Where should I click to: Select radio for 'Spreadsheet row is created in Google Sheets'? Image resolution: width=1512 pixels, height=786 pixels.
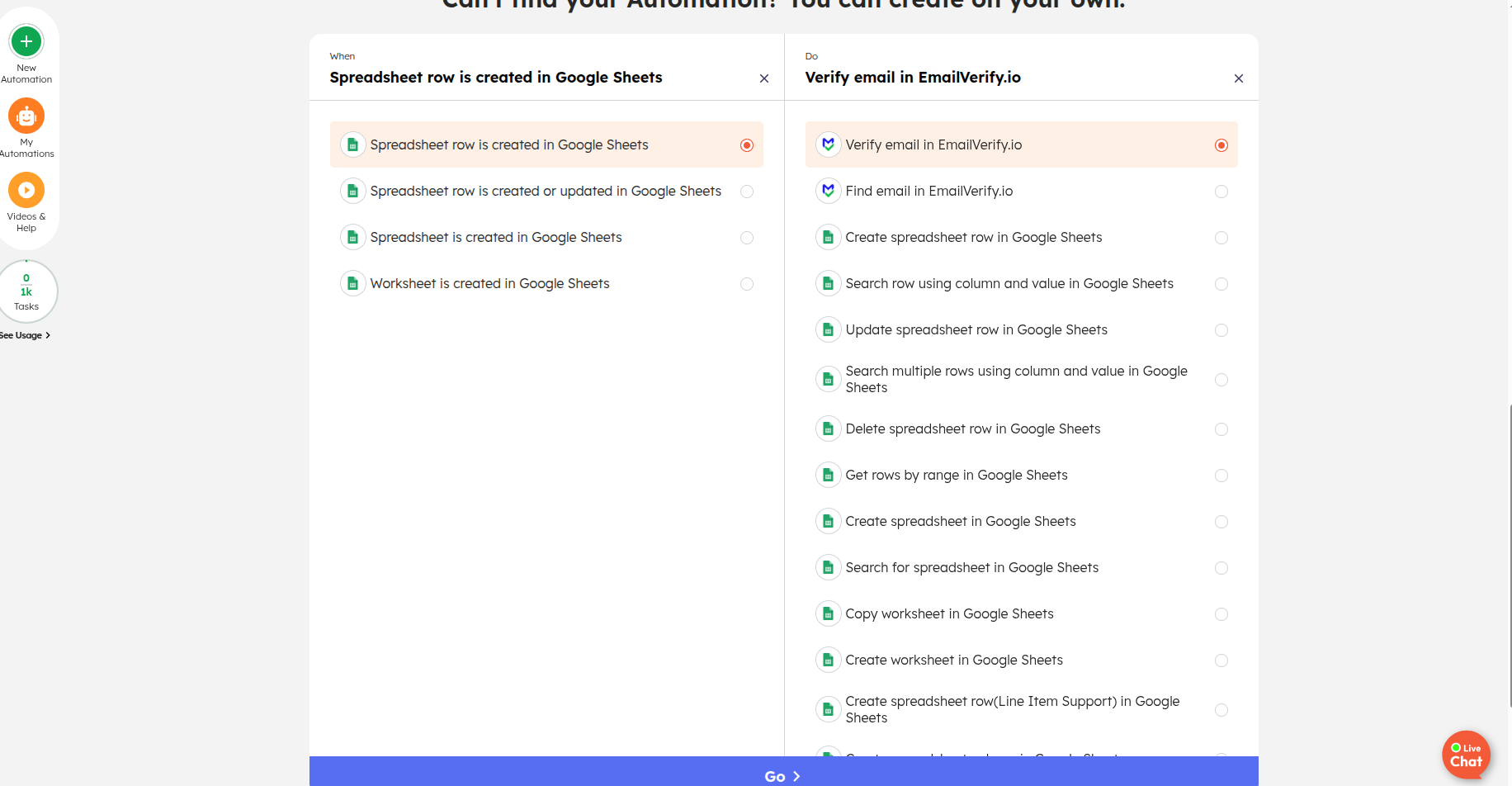[x=747, y=145]
